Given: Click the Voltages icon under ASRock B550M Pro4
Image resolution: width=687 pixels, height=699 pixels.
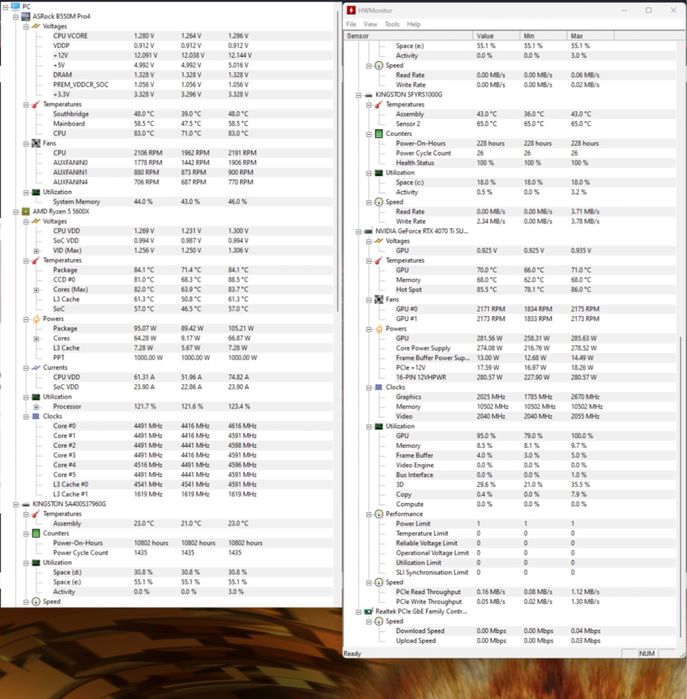Looking at the screenshot, I should point(36,26).
